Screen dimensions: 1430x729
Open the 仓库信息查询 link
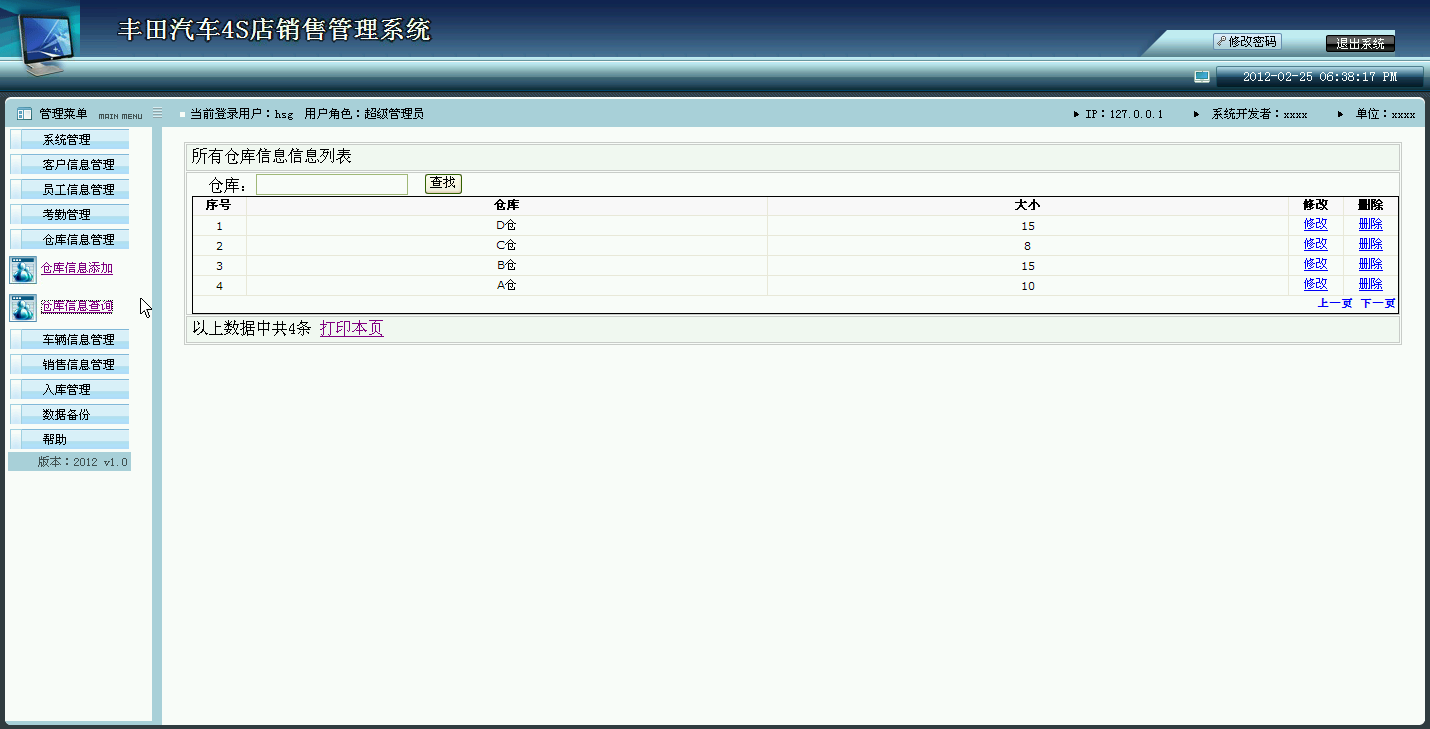pos(77,307)
